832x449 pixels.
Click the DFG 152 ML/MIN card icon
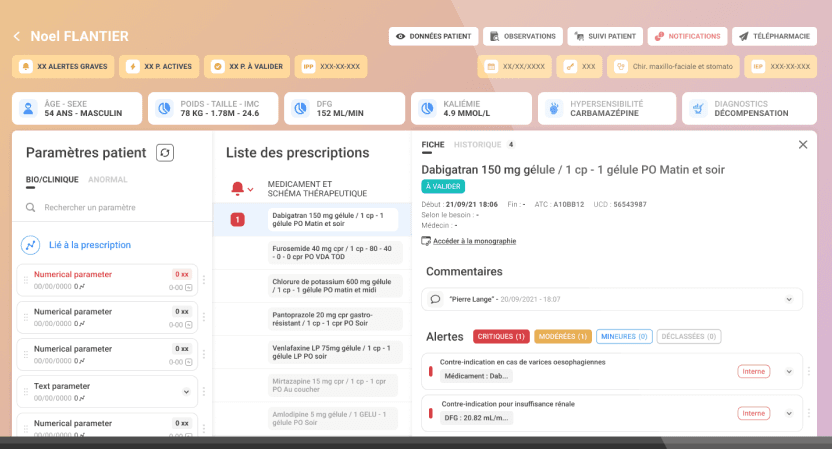click(300, 108)
